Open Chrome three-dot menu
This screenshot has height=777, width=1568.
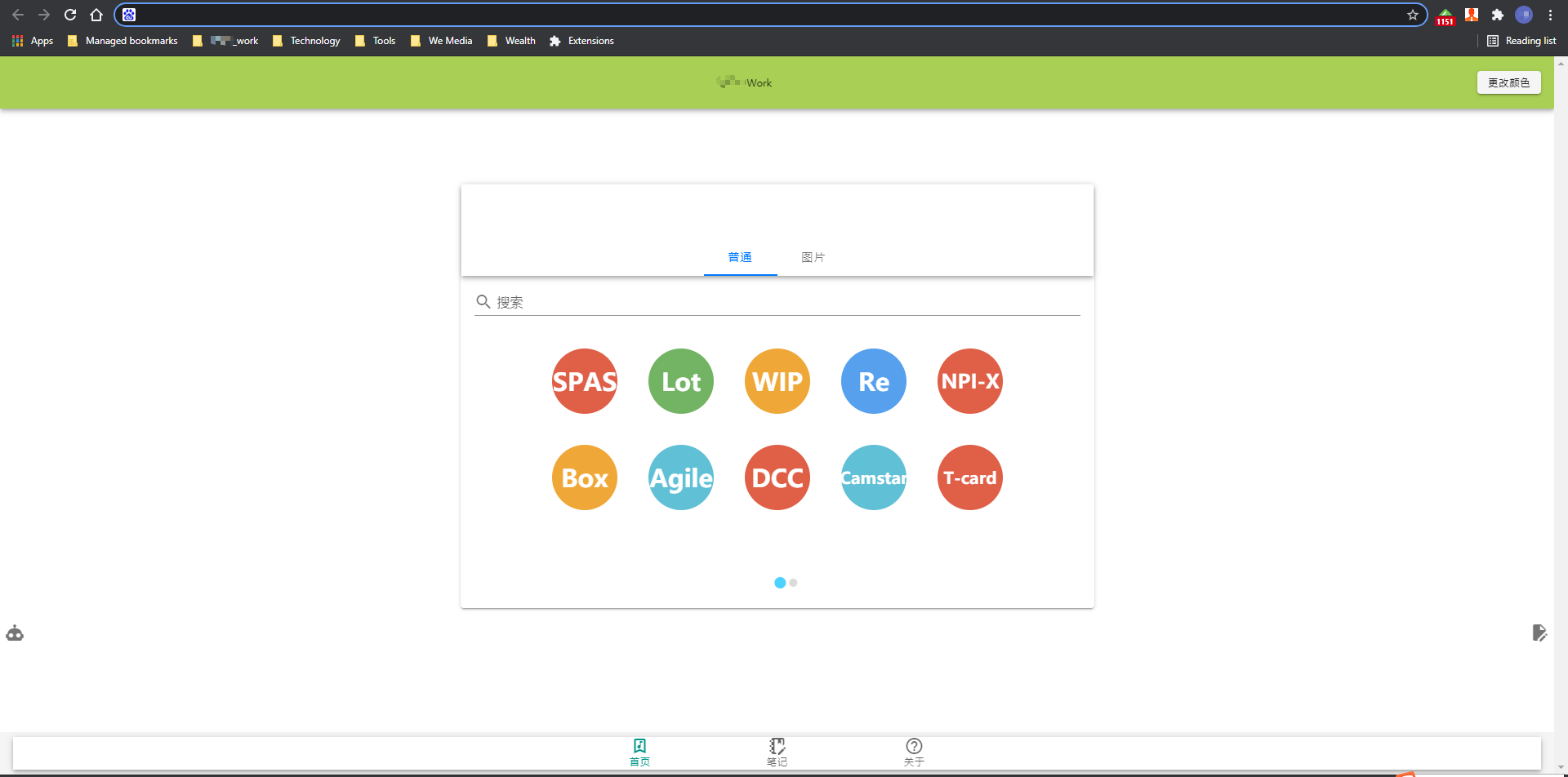(x=1550, y=15)
